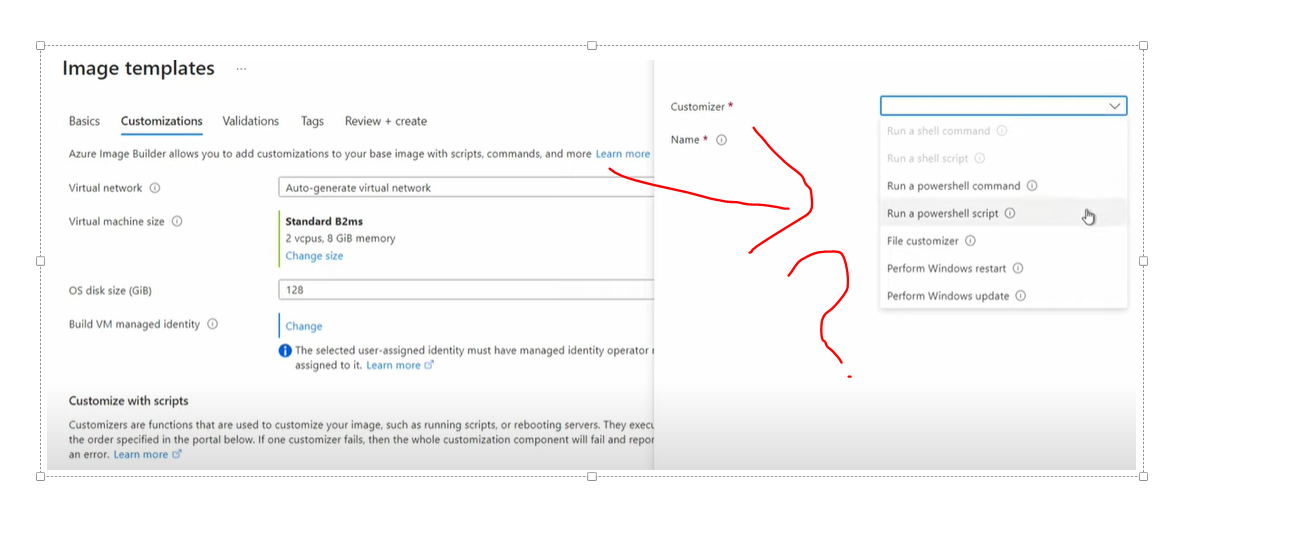The image size is (1315, 542).
Task: Click the Customizer dropdown chevron arrow
Action: click(x=1114, y=106)
